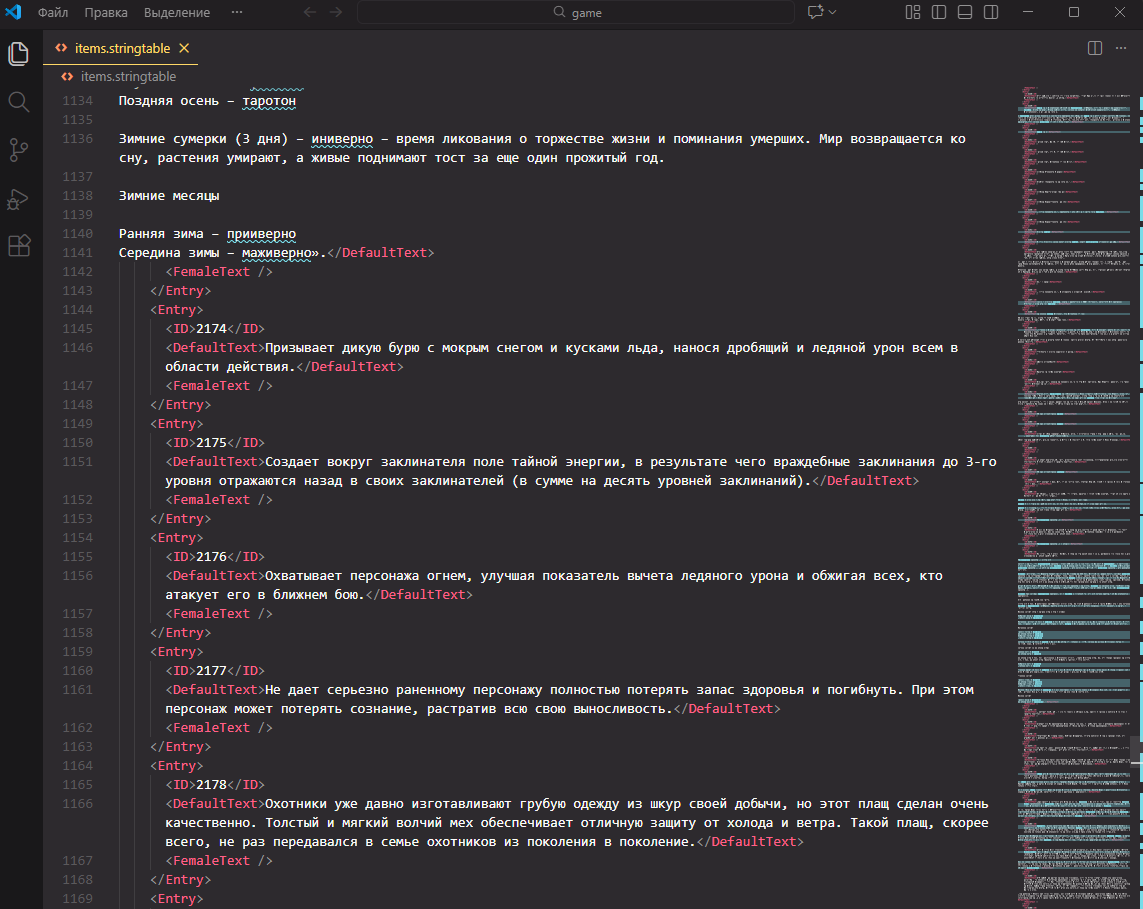Click closing Entry tag on line 1168
Image resolution: width=1143 pixels, height=909 pixels.
(181, 880)
